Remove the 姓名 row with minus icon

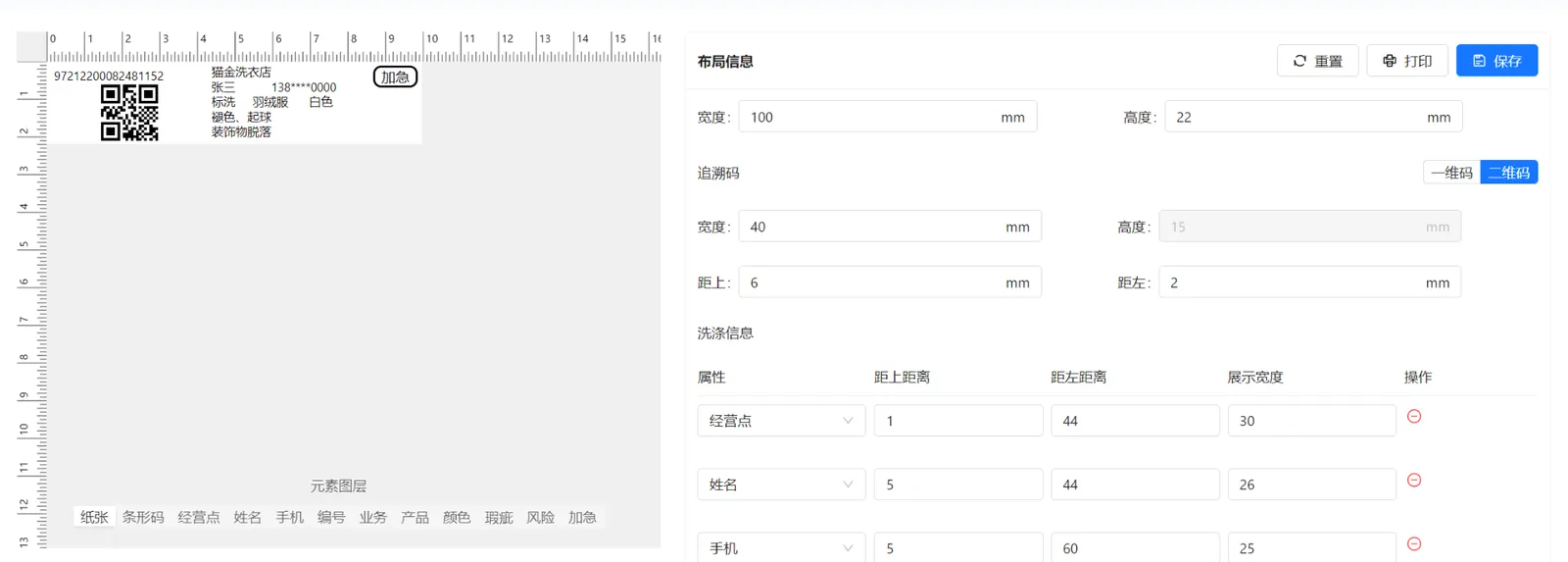(1414, 480)
